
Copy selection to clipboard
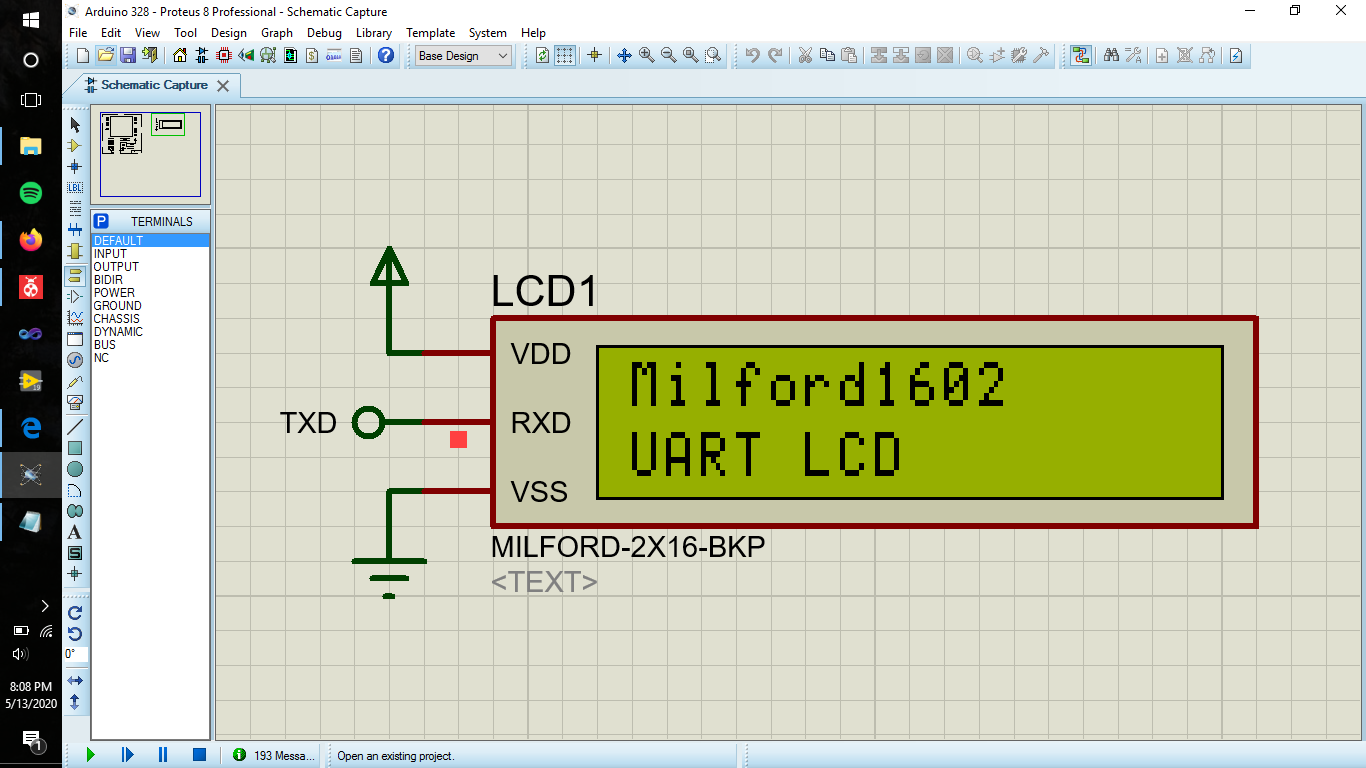click(x=826, y=55)
